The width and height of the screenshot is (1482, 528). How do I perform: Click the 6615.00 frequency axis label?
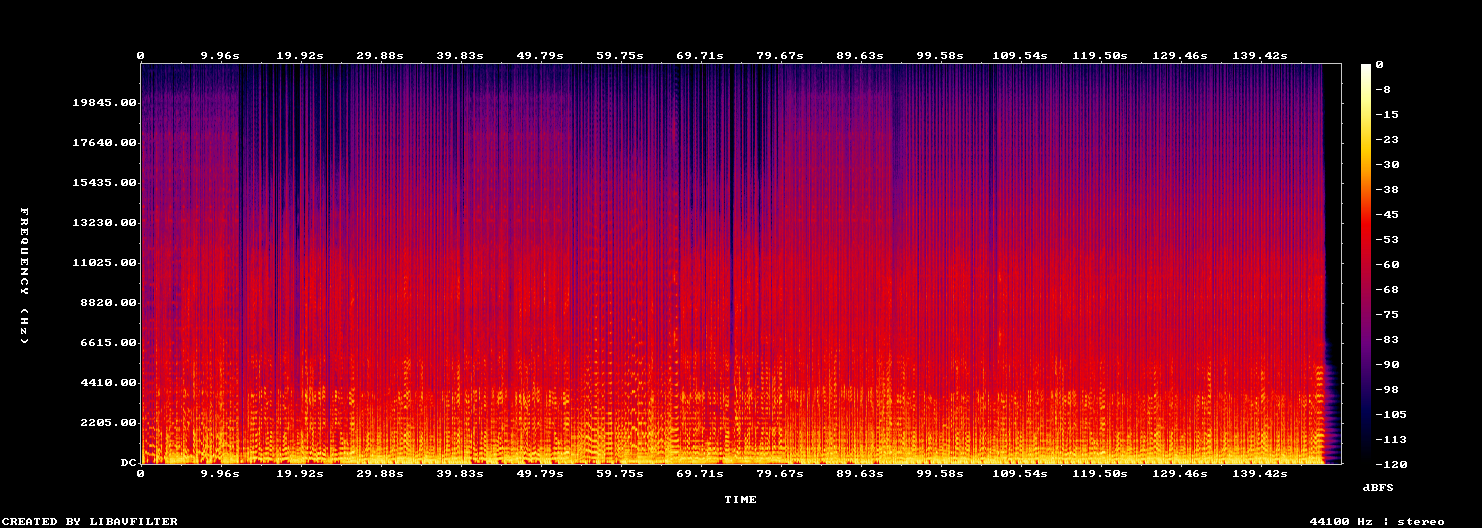click(108, 343)
